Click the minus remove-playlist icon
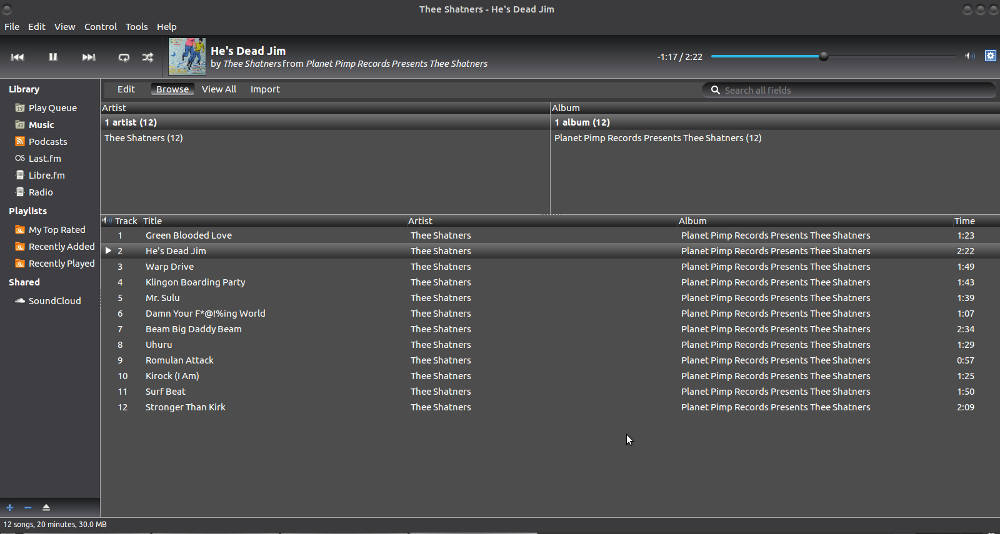 [x=27, y=508]
